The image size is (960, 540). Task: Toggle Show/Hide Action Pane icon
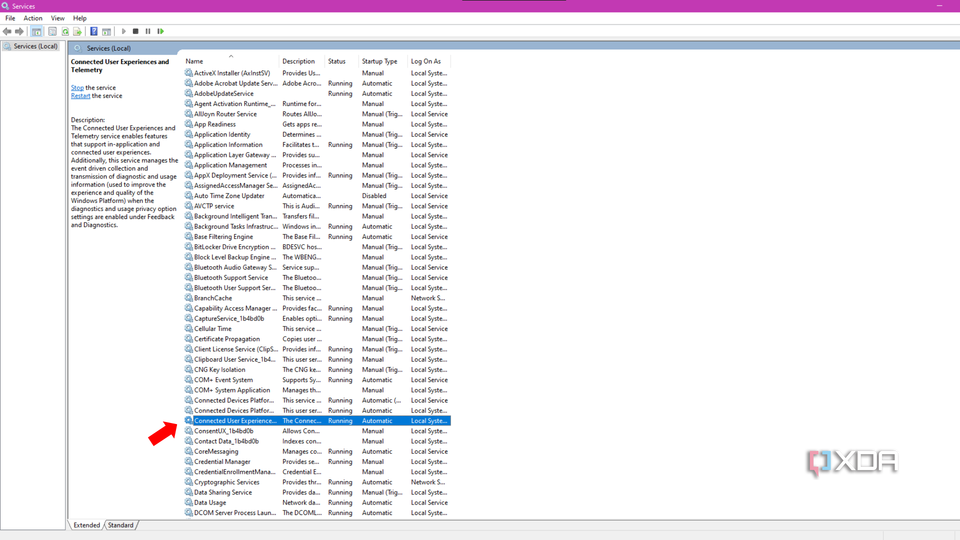[107, 31]
